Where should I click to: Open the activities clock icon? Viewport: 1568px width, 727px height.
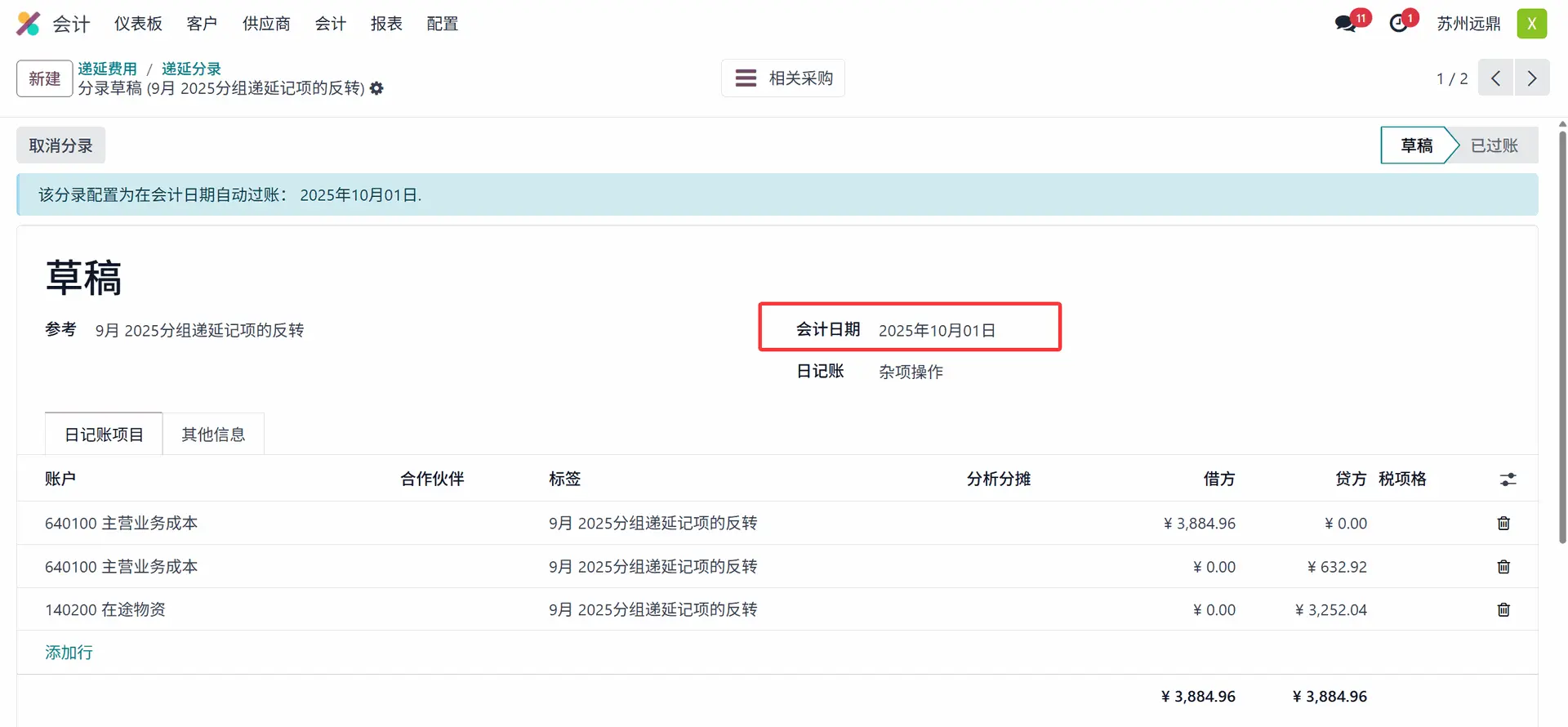point(1400,24)
